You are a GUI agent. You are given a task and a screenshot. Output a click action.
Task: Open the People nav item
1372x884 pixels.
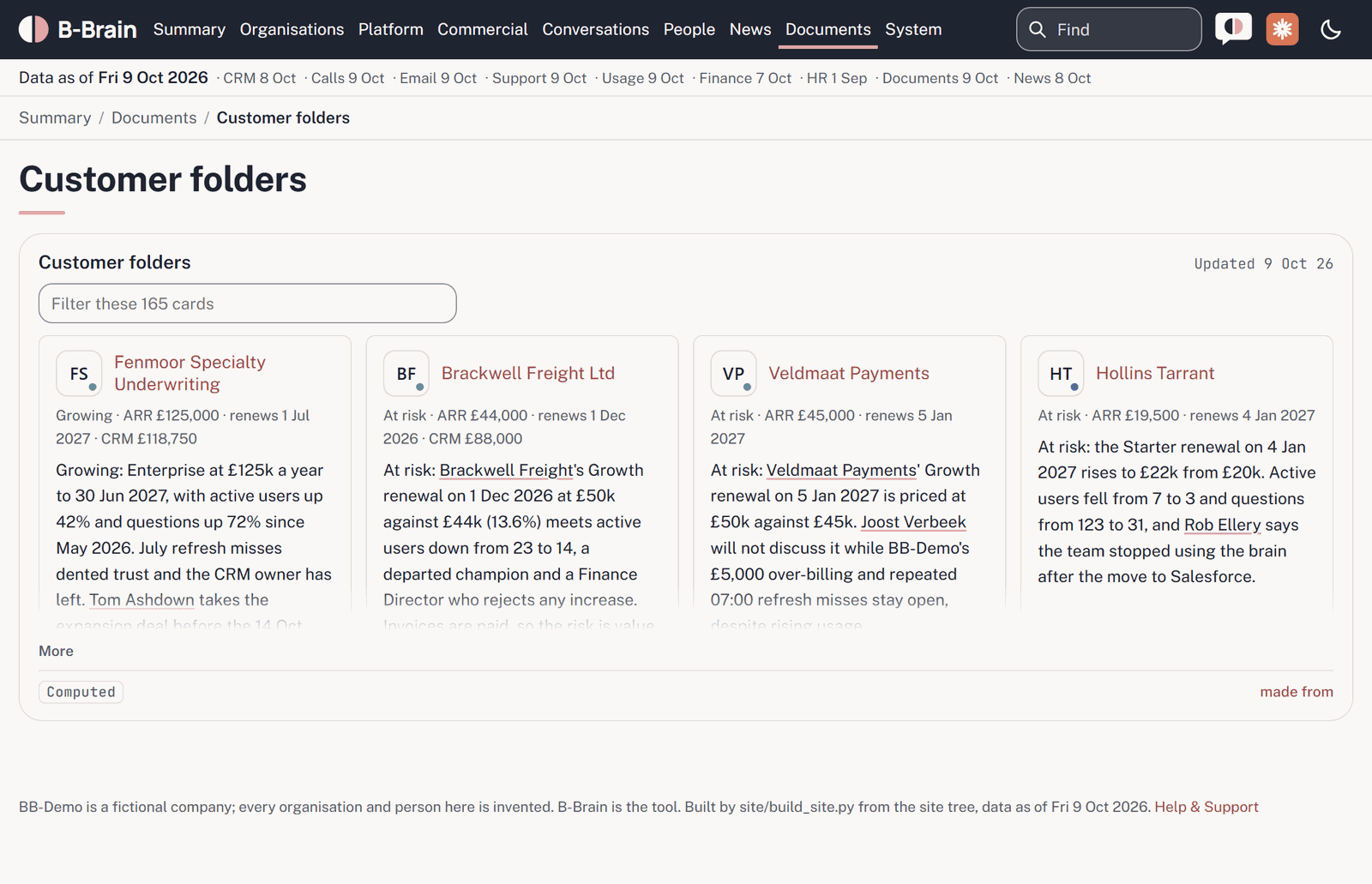pyautogui.click(x=689, y=29)
